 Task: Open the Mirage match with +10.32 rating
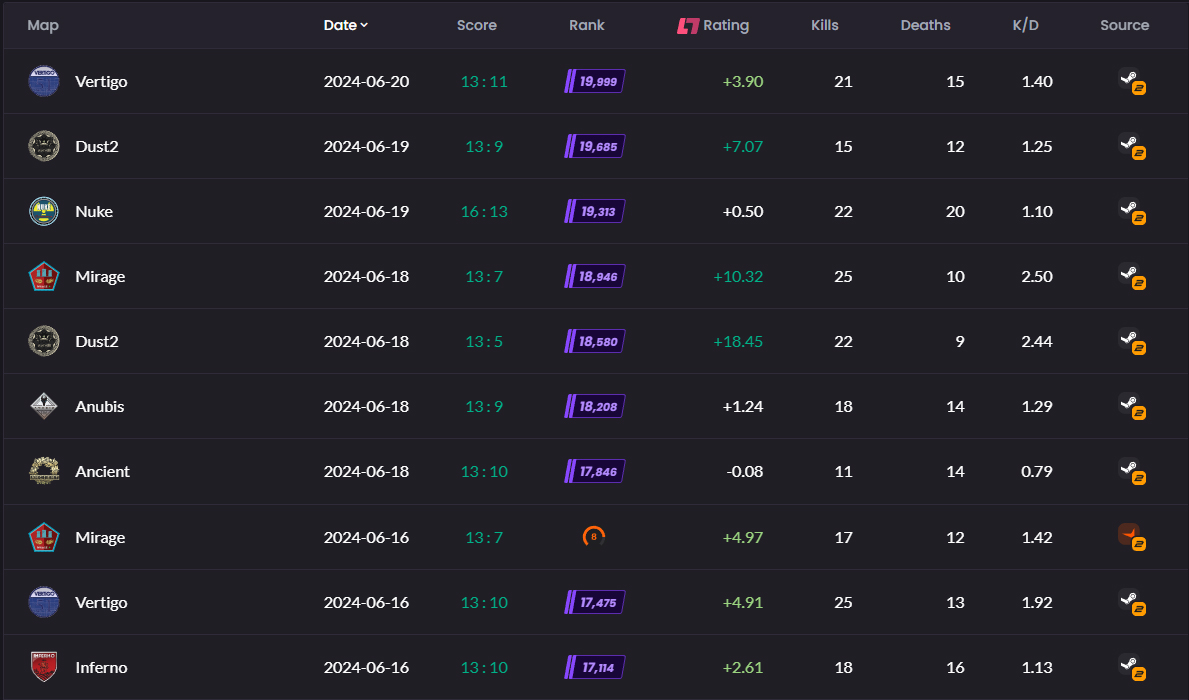tap(100, 276)
